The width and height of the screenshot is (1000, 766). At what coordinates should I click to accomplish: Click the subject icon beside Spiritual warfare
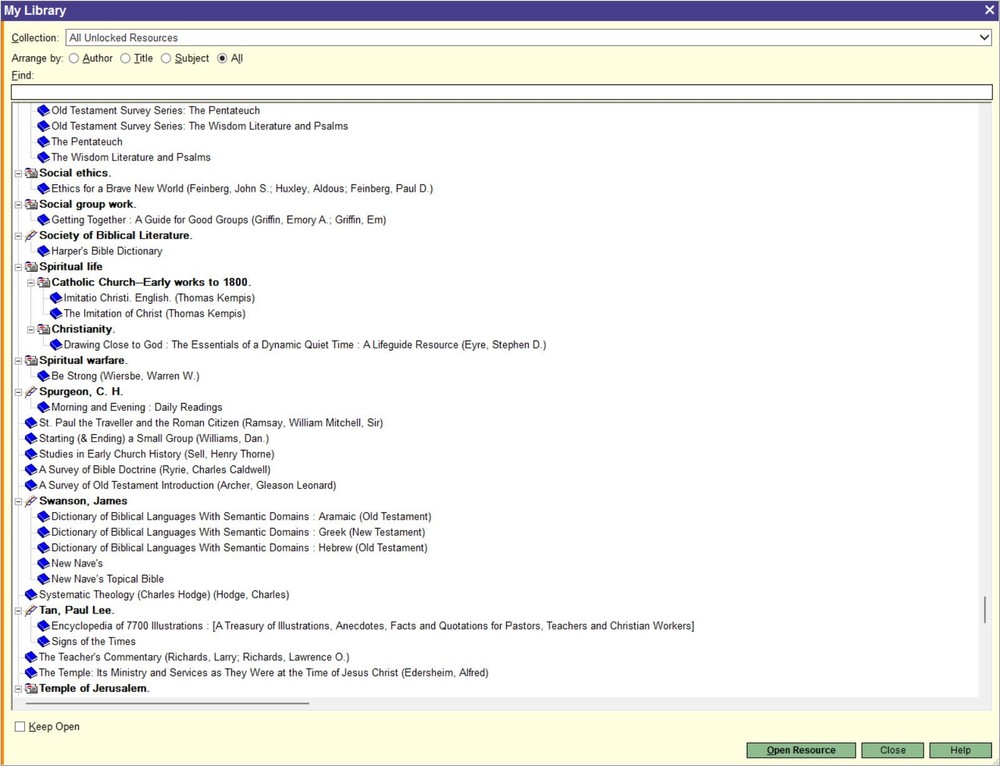click(31, 360)
